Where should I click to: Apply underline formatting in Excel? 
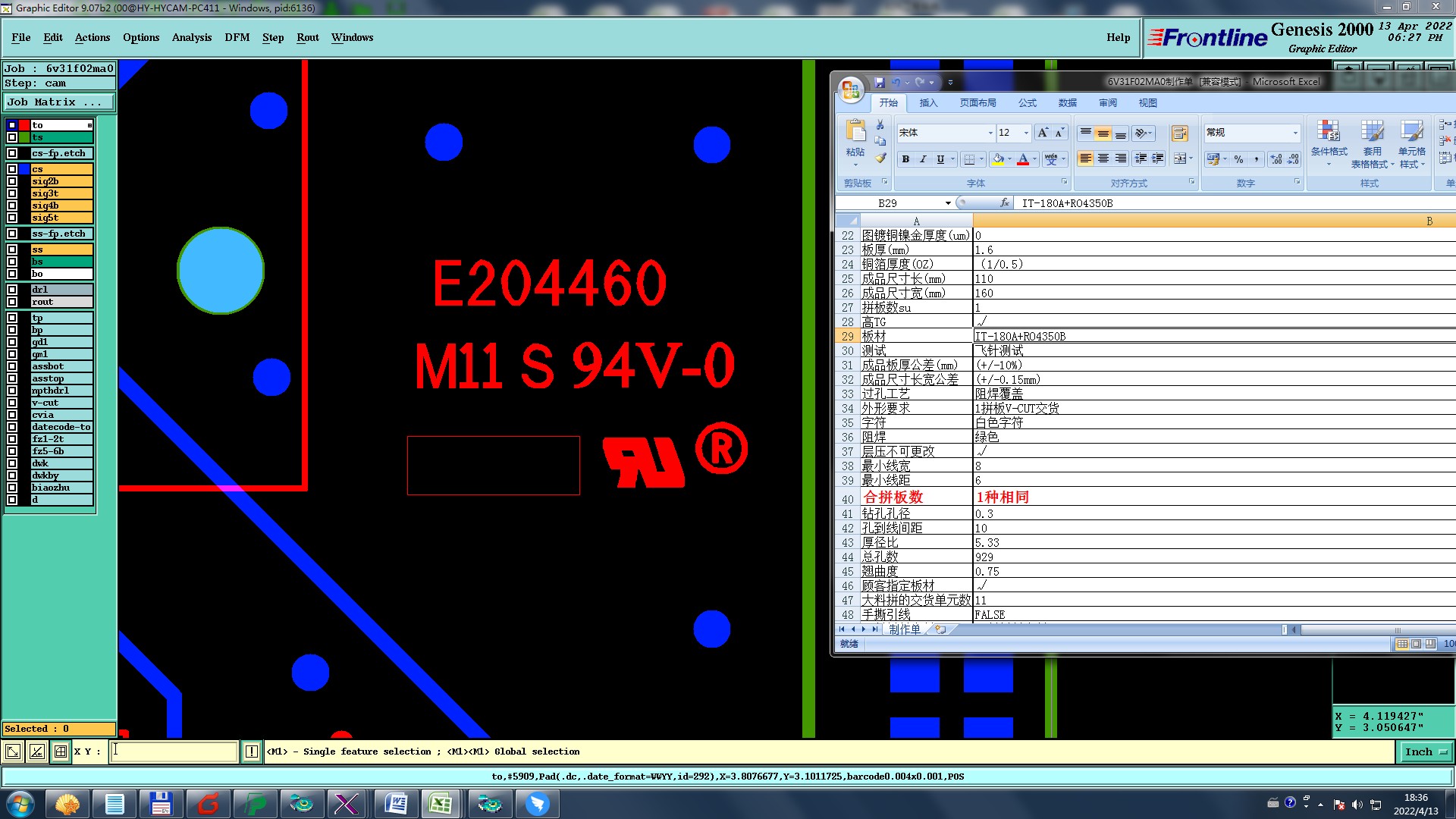pos(940,158)
